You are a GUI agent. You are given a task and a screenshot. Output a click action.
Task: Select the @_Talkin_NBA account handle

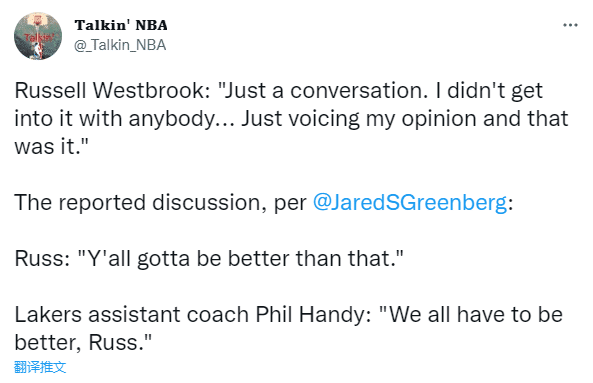(120, 45)
